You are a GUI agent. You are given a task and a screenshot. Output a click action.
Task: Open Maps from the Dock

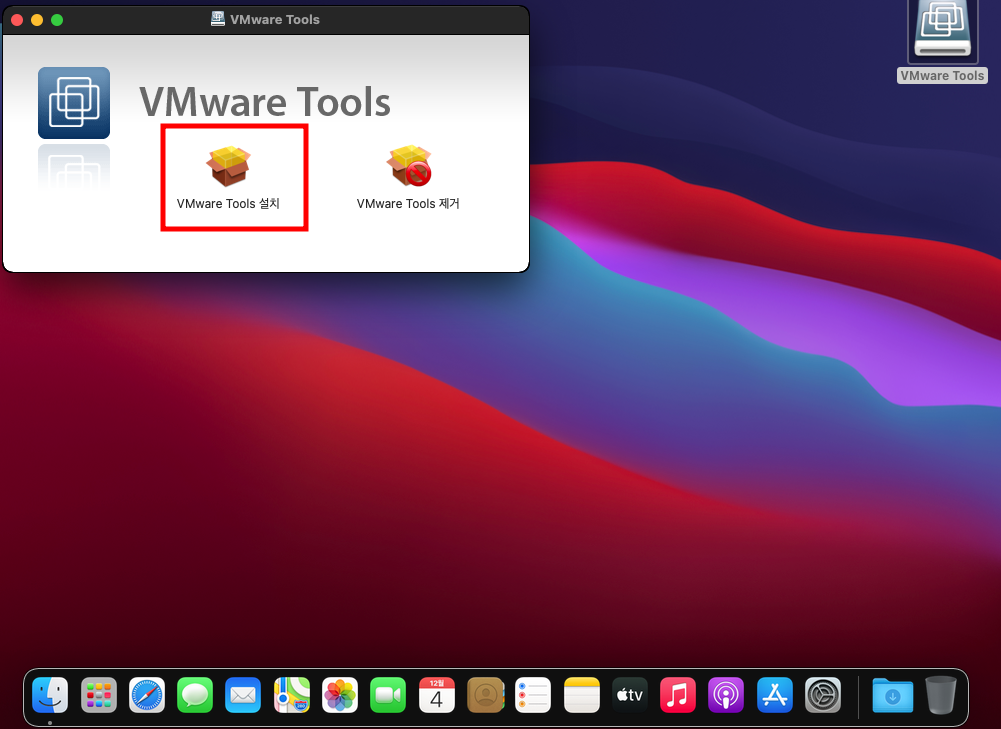tap(292, 695)
